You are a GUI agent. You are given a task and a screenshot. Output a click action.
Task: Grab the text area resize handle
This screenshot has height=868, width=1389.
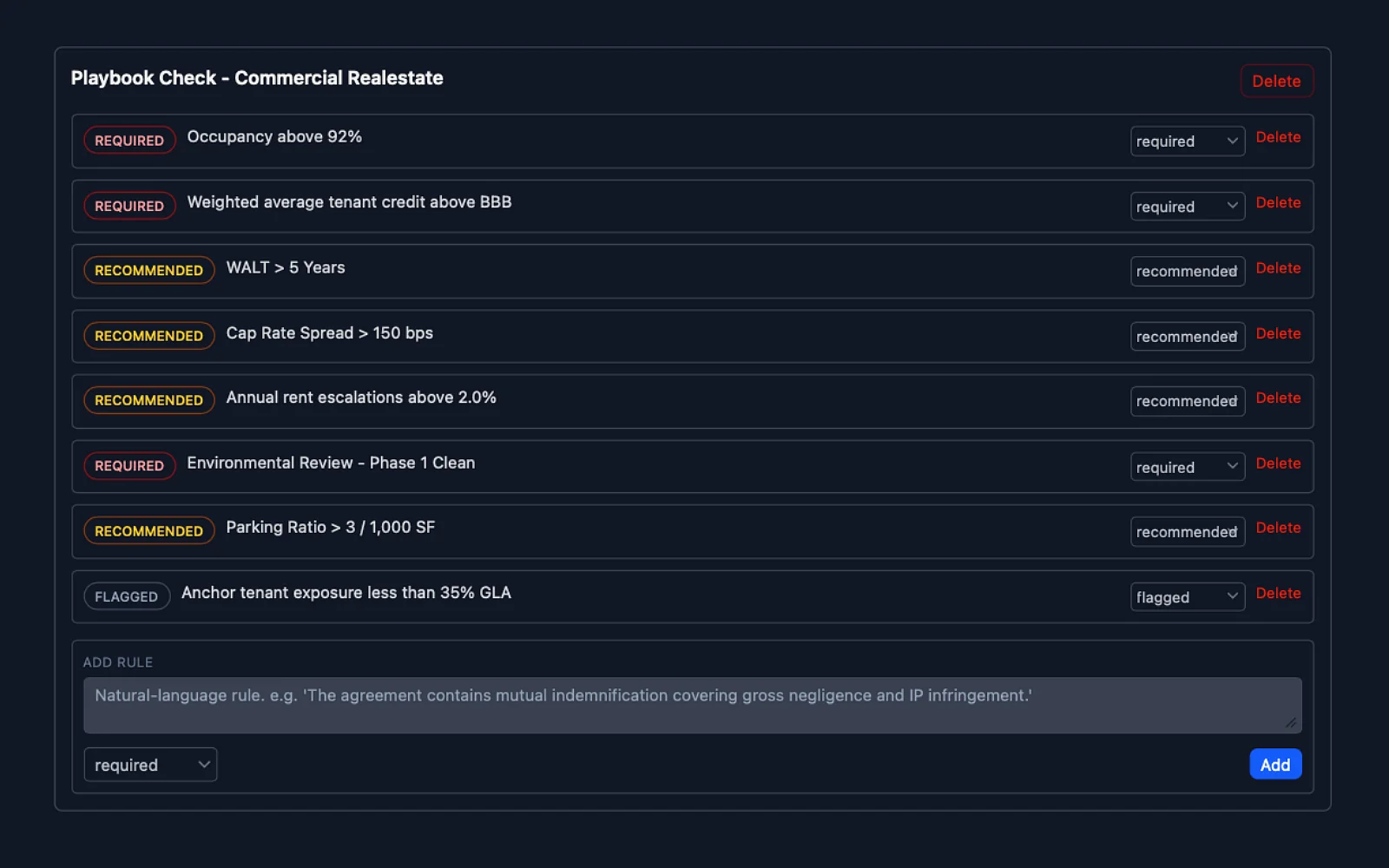pyautogui.click(x=1291, y=722)
